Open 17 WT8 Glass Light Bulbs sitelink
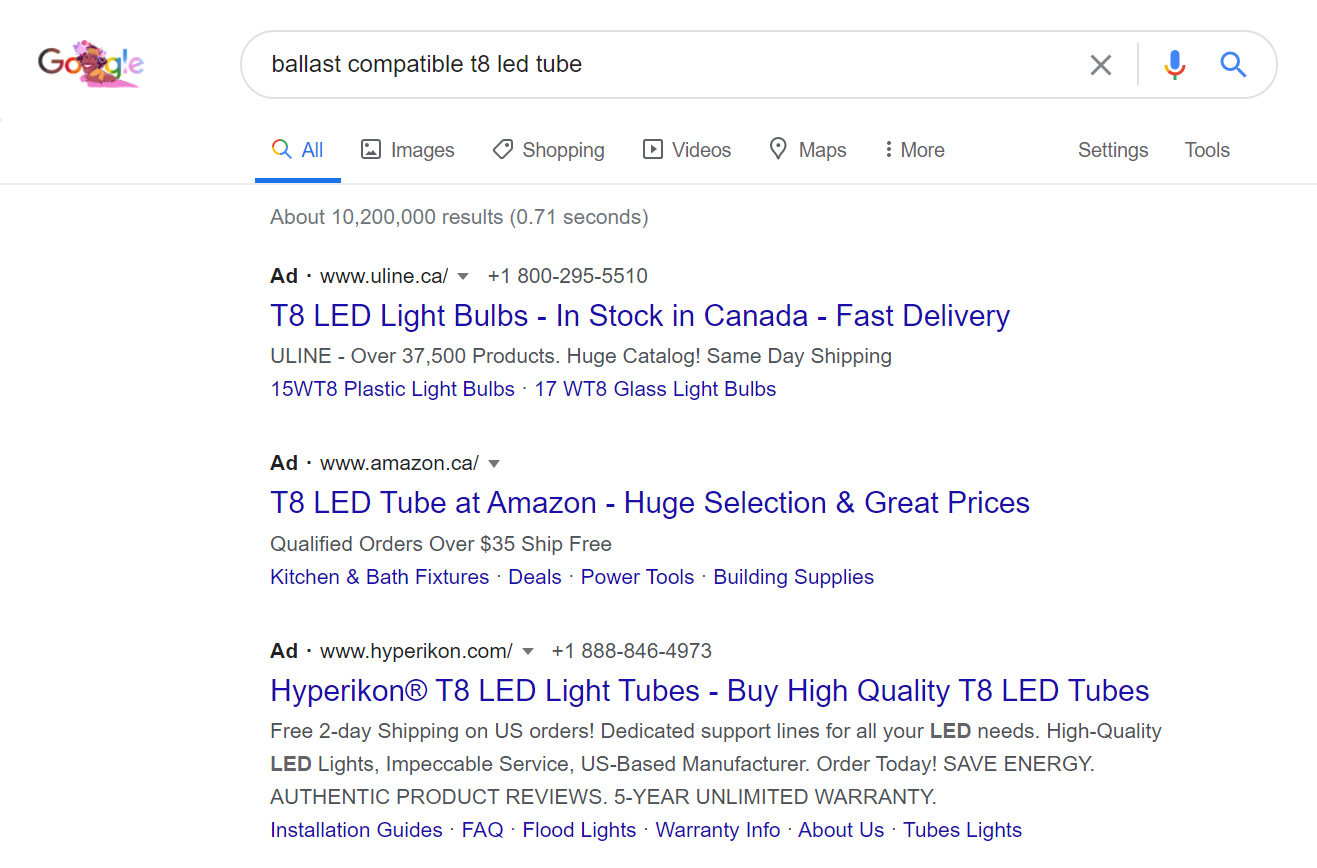1317x868 pixels. coord(655,389)
